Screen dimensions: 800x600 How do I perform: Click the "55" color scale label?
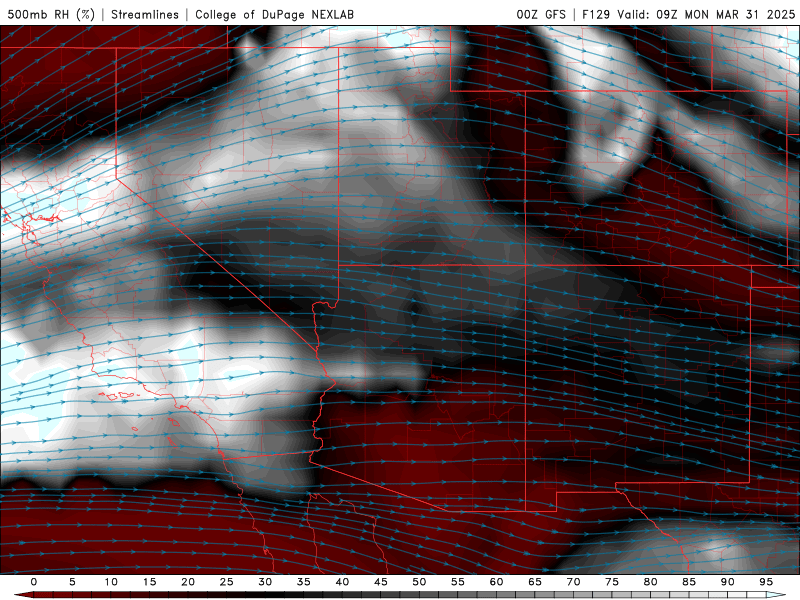(458, 582)
